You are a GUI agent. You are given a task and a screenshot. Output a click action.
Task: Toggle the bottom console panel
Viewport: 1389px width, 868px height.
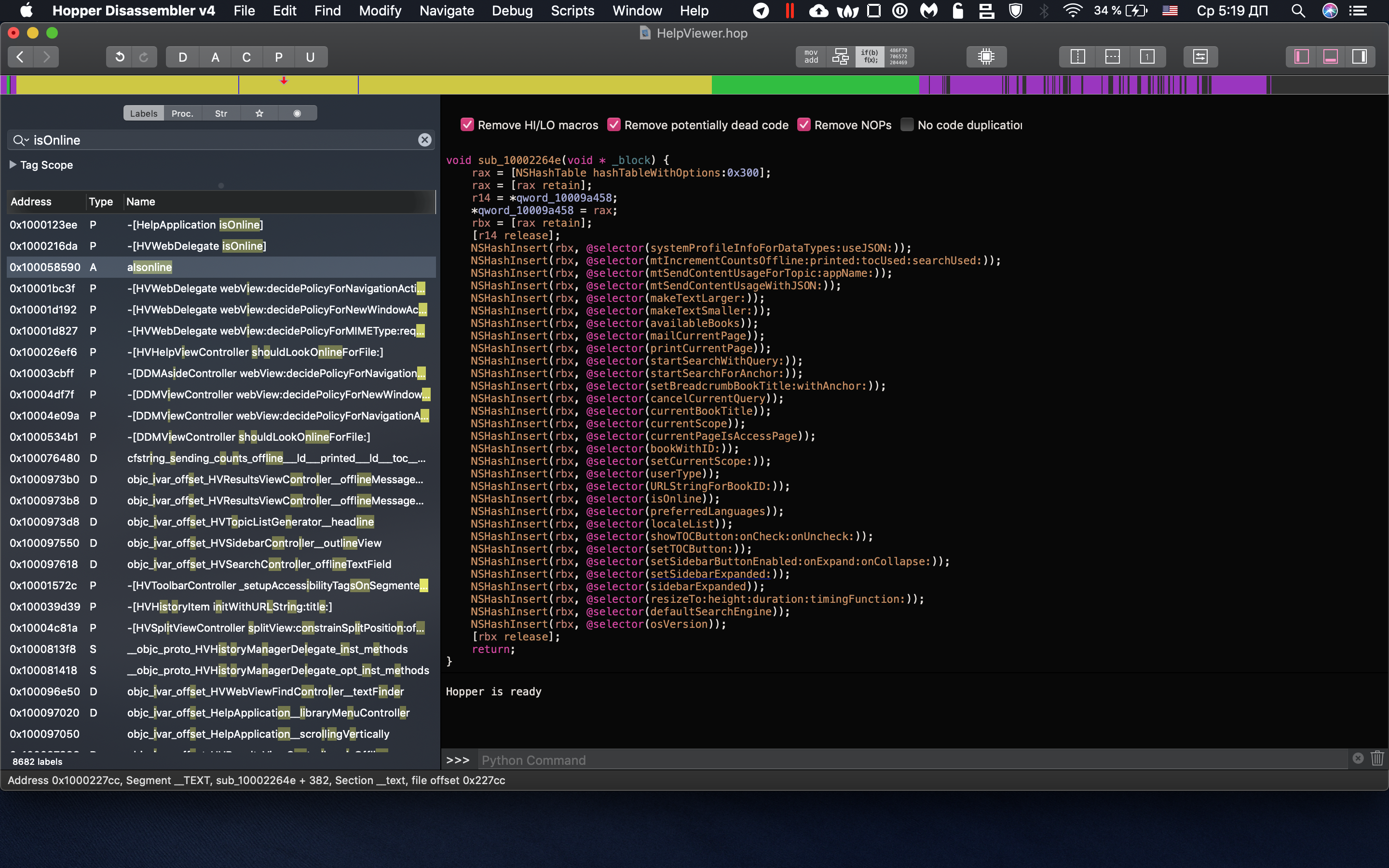1330,56
